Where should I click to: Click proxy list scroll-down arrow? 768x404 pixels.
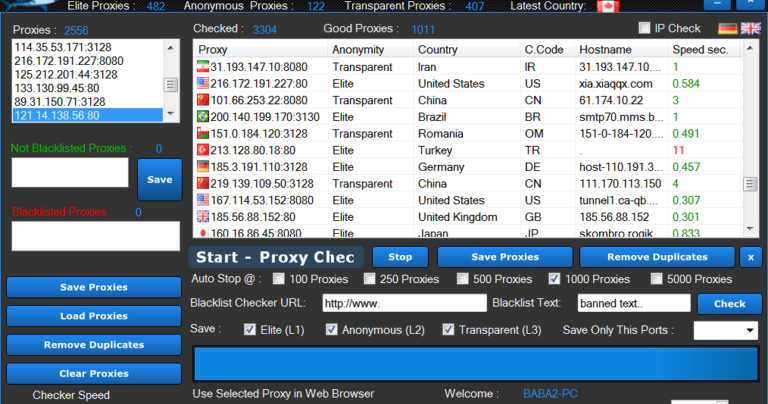(170, 113)
